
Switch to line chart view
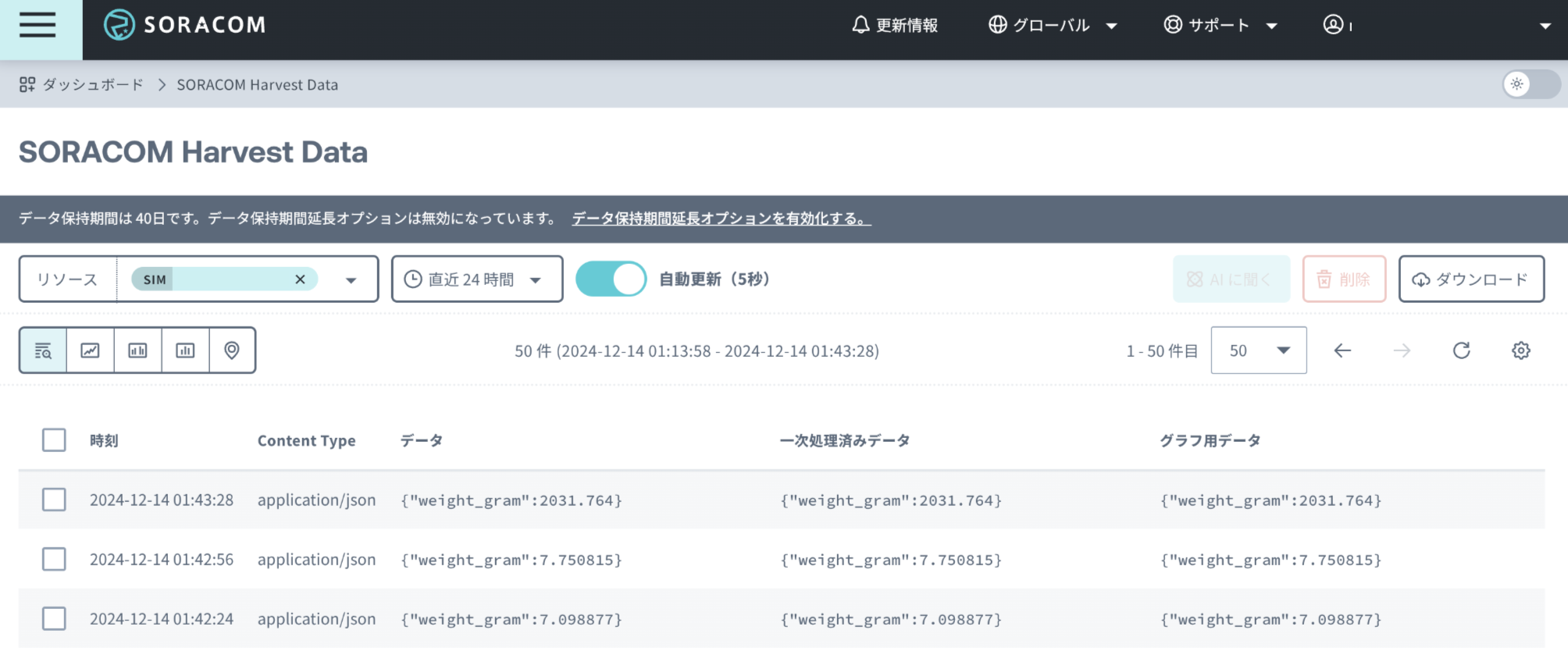click(x=91, y=351)
